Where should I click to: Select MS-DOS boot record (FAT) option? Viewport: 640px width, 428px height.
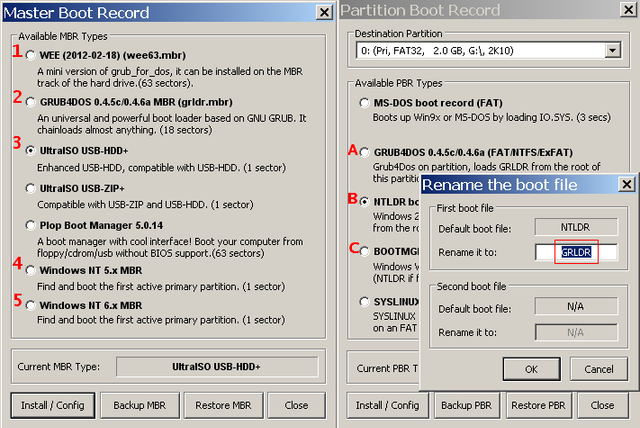363,103
